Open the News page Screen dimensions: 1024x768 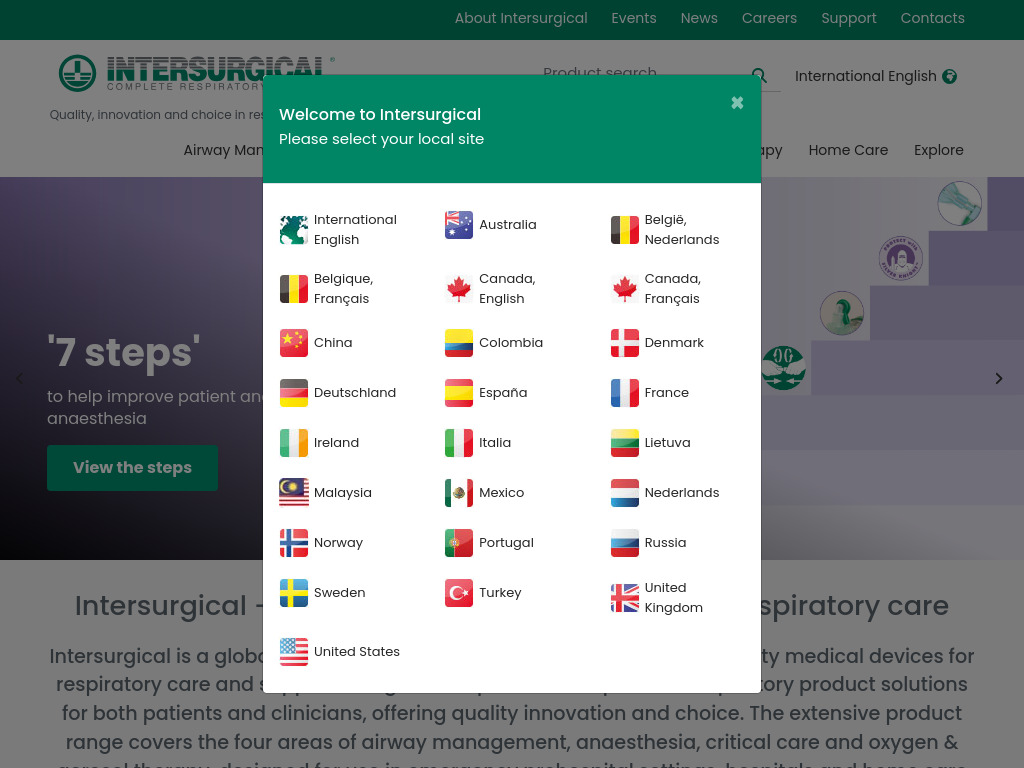699,18
